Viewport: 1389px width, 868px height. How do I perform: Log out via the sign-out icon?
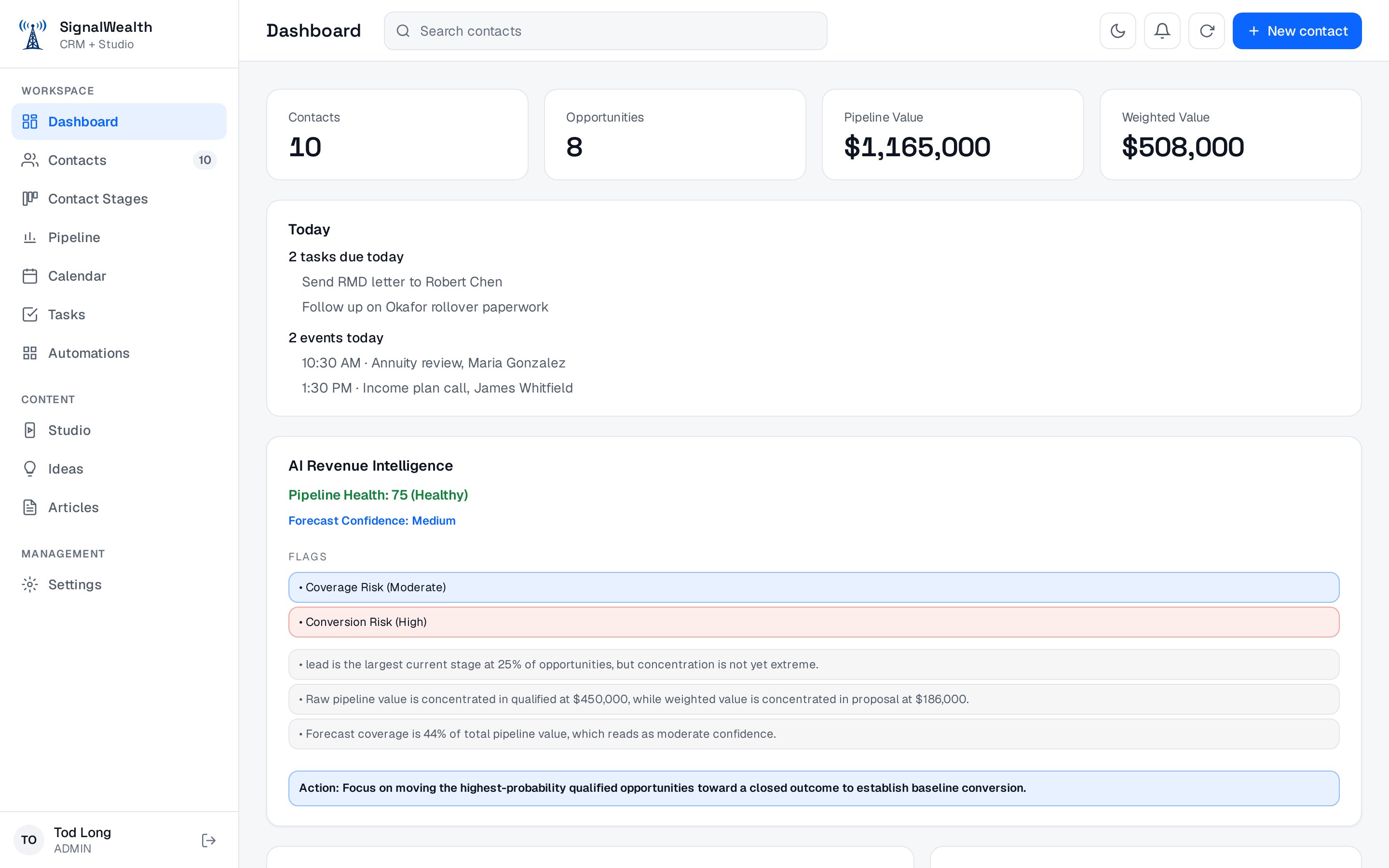tap(209, 841)
